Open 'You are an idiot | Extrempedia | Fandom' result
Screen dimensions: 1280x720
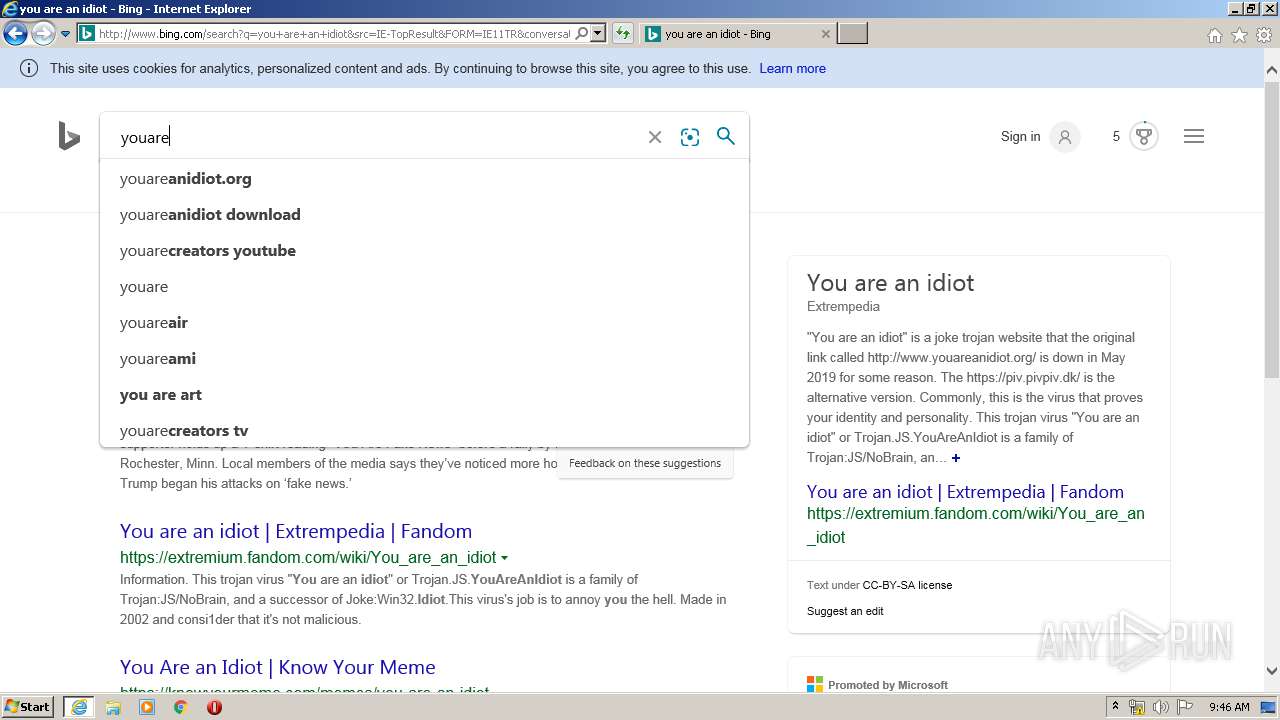coord(296,531)
